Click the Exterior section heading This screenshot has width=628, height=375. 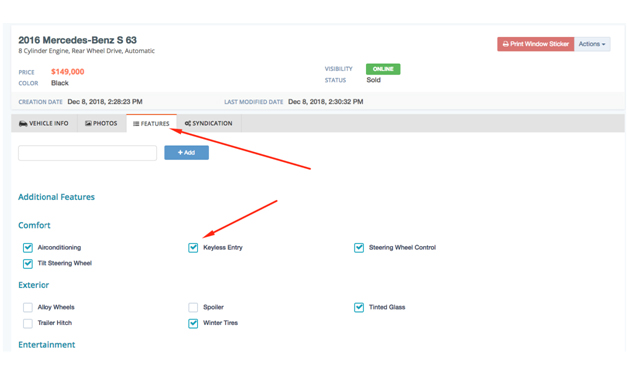(34, 285)
